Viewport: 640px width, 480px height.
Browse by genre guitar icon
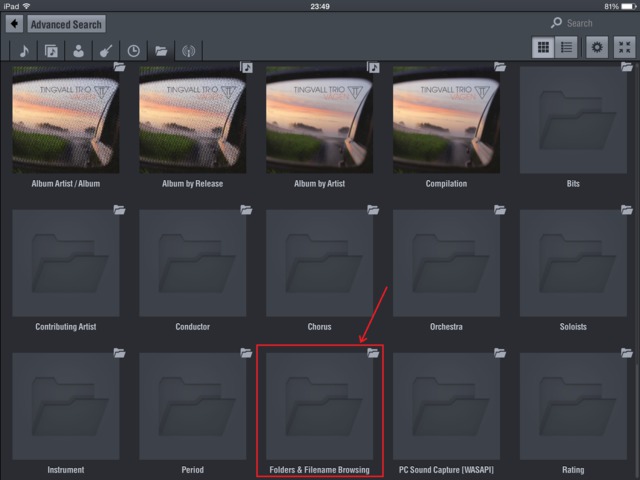pos(105,50)
